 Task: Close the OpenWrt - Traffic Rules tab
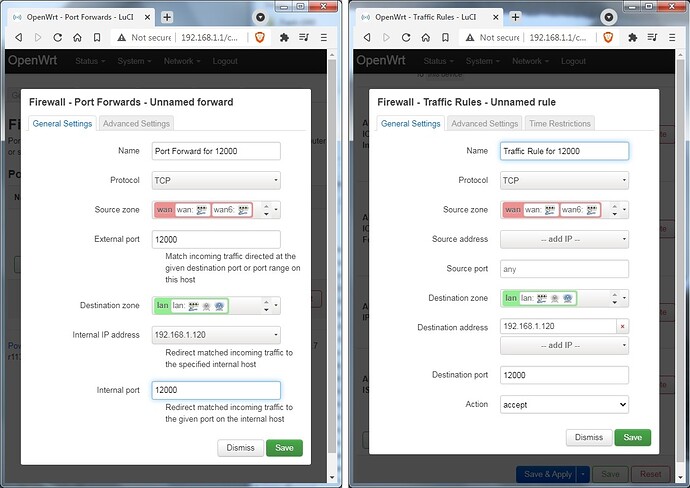tap(496, 17)
